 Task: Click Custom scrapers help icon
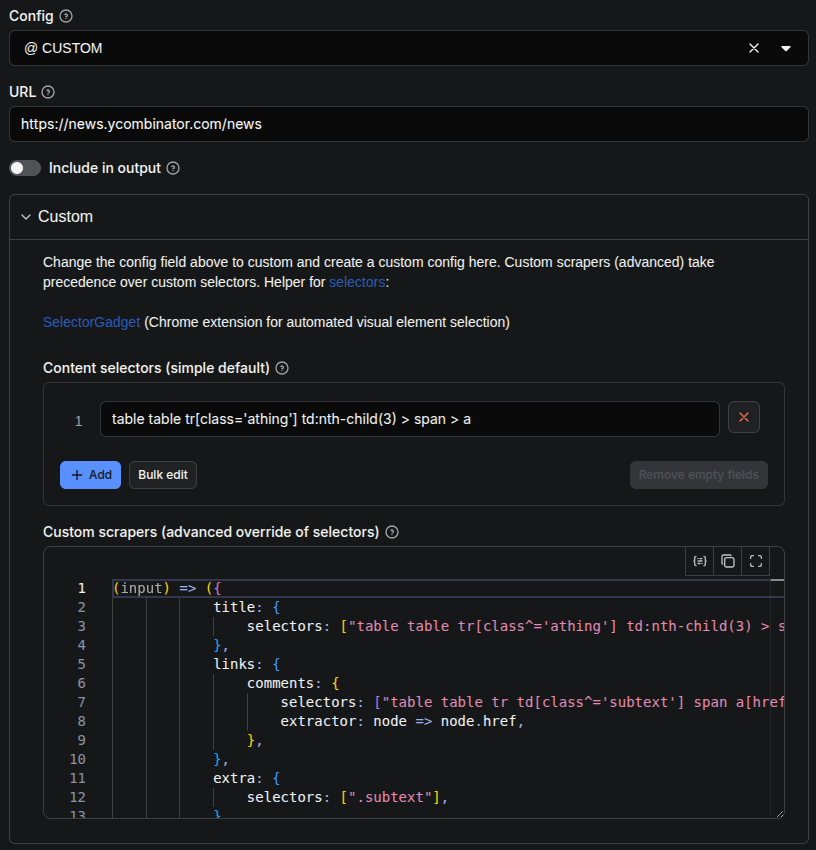point(391,532)
